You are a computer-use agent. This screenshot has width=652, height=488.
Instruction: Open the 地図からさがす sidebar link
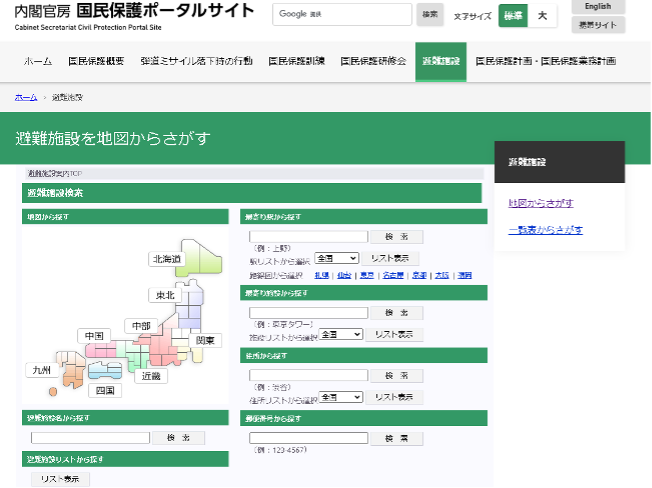click(541, 203)
